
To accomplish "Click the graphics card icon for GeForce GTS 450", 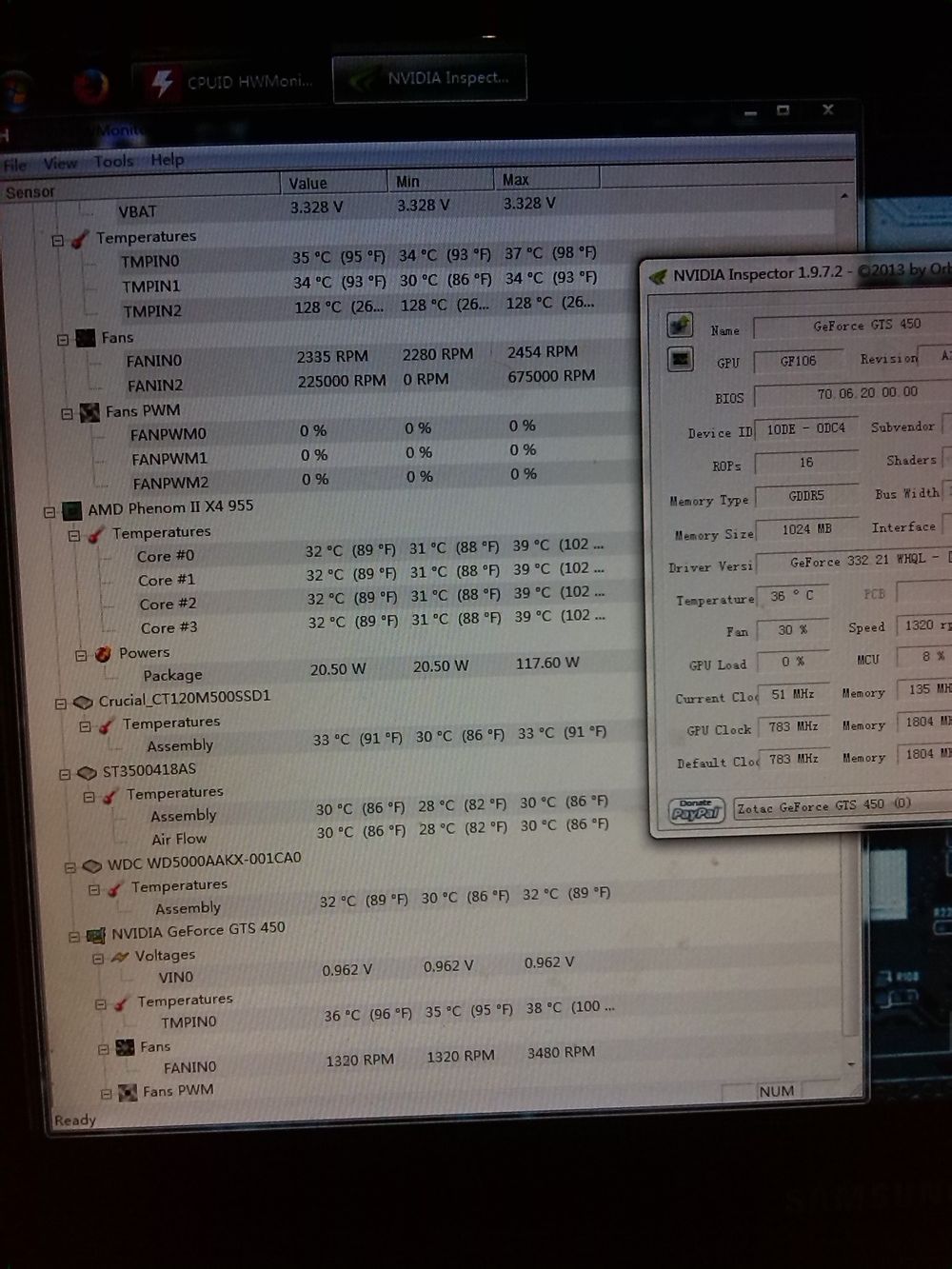I will click(x=96, y=936).
